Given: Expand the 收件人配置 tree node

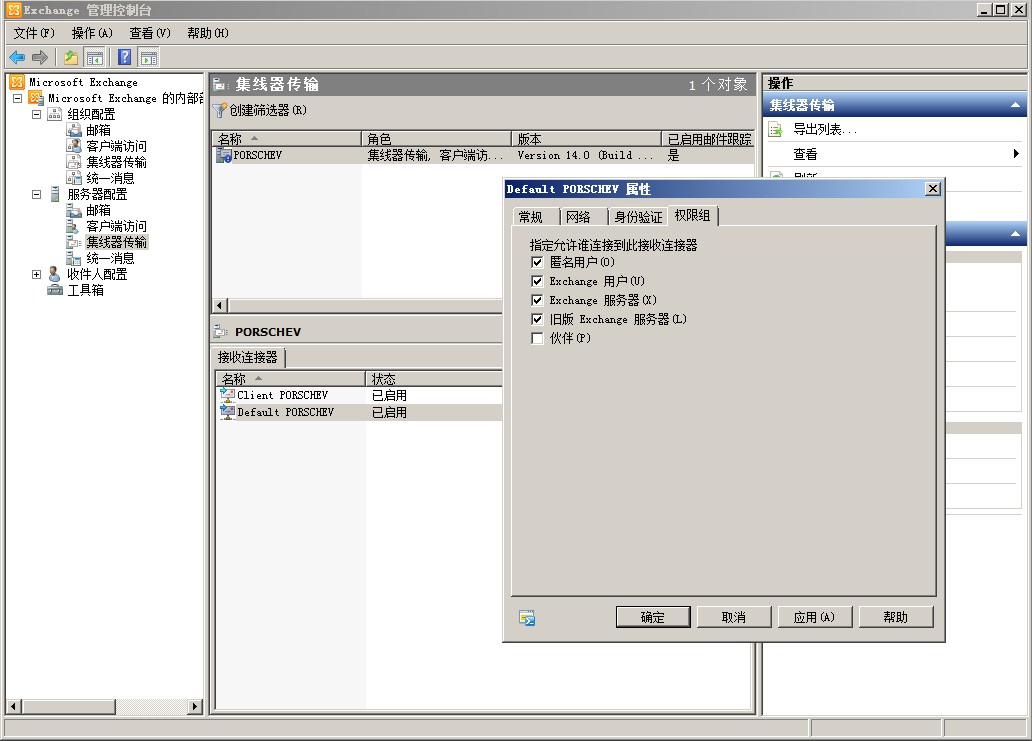Looking at the screenshot, I should click(x=37, y=274).
